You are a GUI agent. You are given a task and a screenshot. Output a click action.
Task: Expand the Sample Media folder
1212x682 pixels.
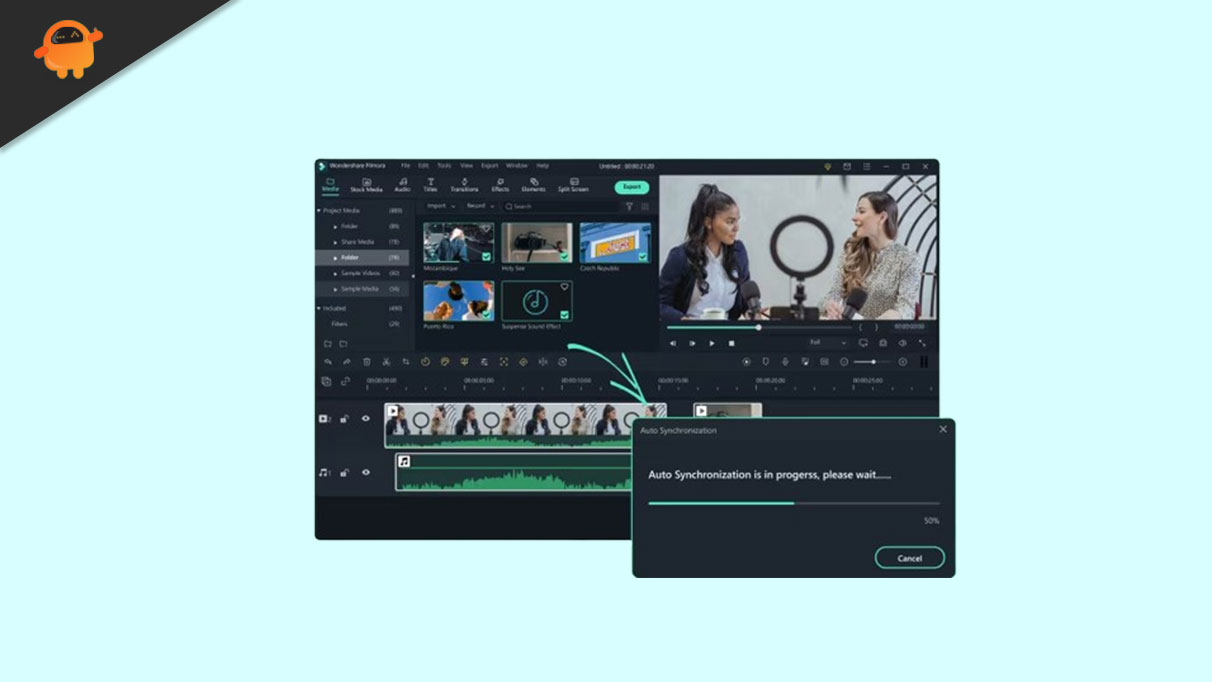pyautogui.click(x=335, y=289)
